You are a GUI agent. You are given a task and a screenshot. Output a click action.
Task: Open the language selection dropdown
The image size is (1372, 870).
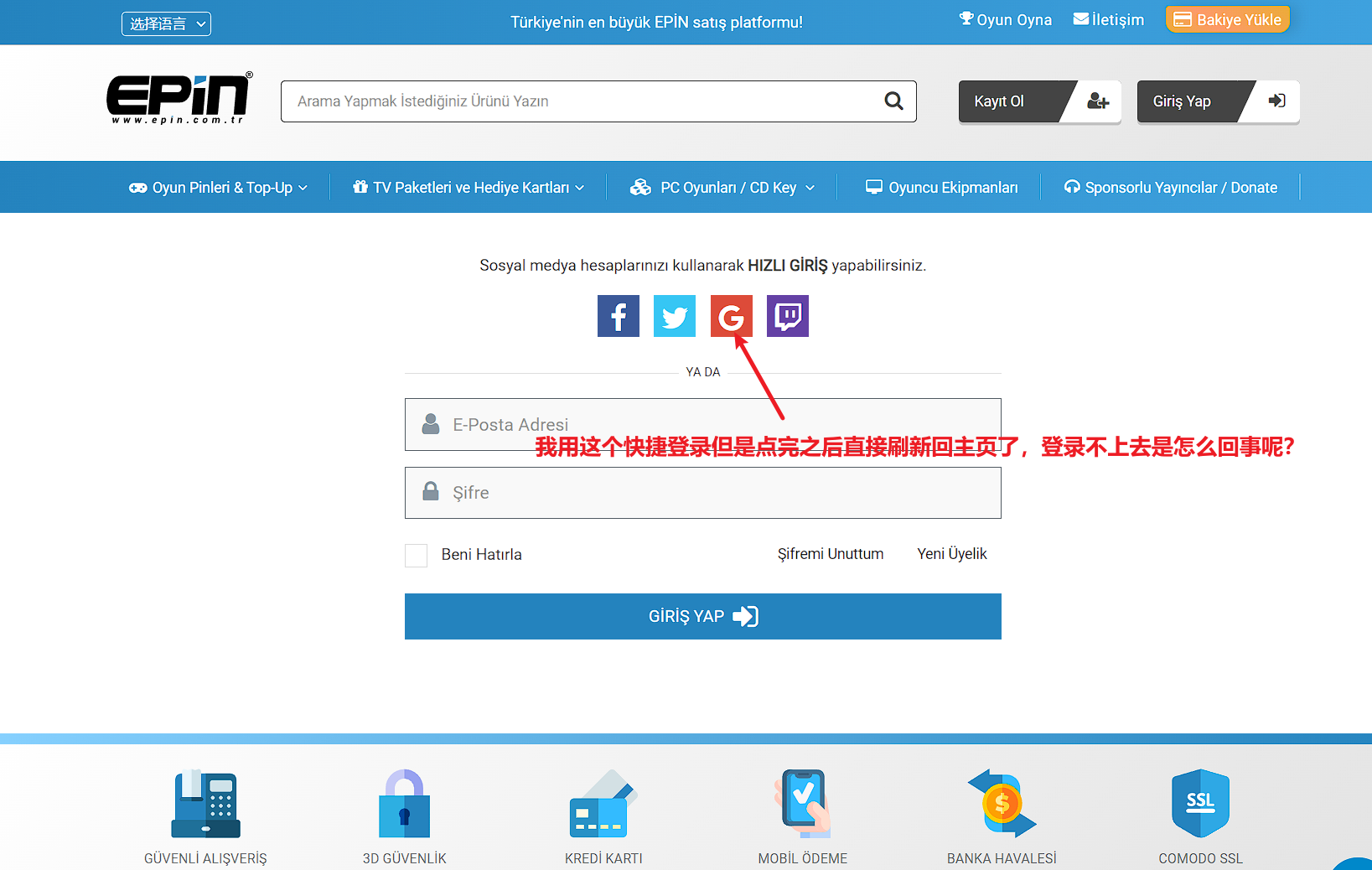[166, 23]
